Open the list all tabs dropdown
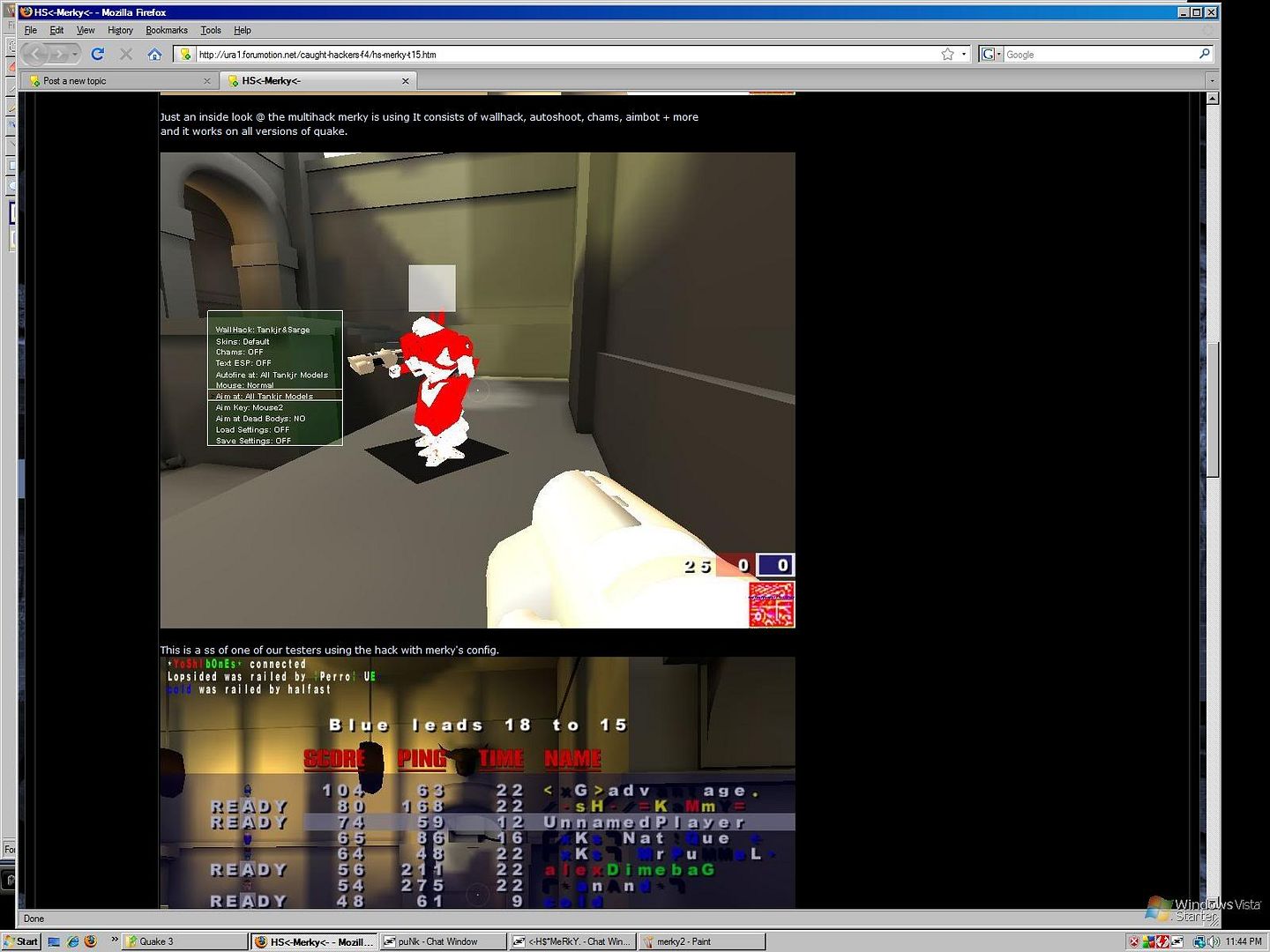The image size is (1270, 952). pyautogui.click(x=1213, y=81)
